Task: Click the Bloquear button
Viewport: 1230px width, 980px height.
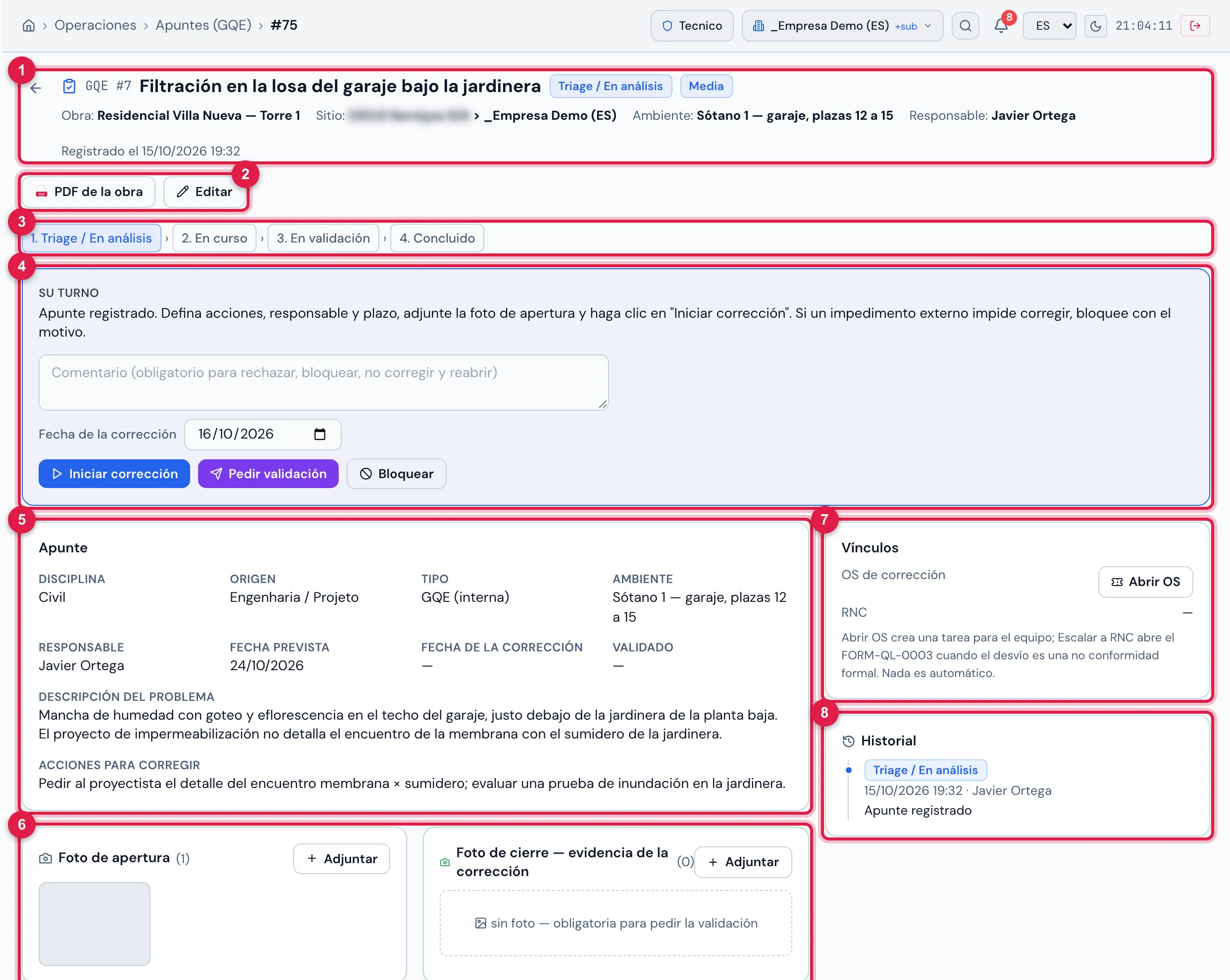Action: pyautogui.click(x=397, y=474)
